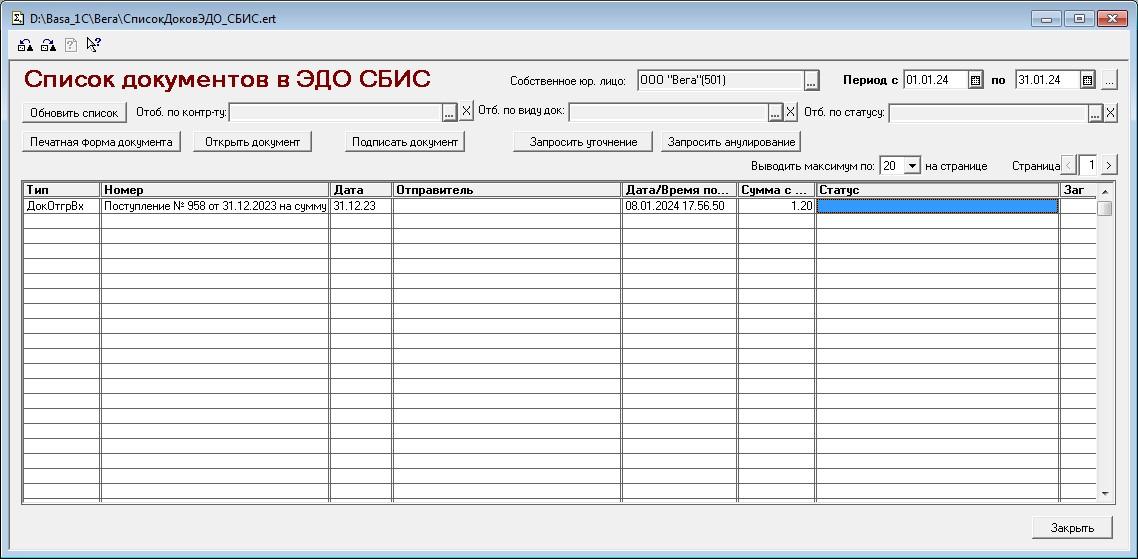Open calendar for the period end date
Screen dimensions: 1138x559
click(x=1087, y=81)
